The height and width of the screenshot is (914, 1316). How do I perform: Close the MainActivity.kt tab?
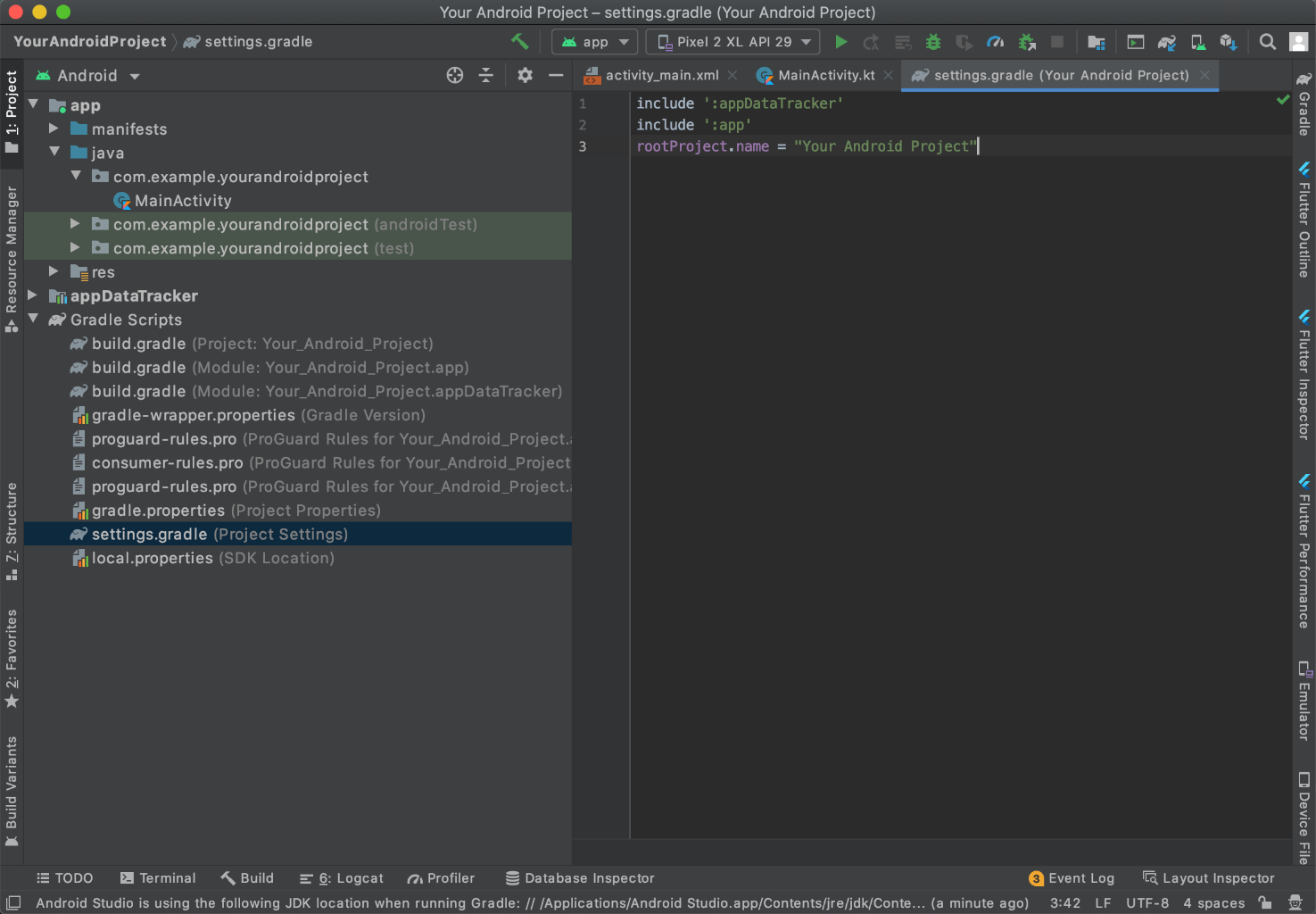pyautogui.click(x=888, y=75)
